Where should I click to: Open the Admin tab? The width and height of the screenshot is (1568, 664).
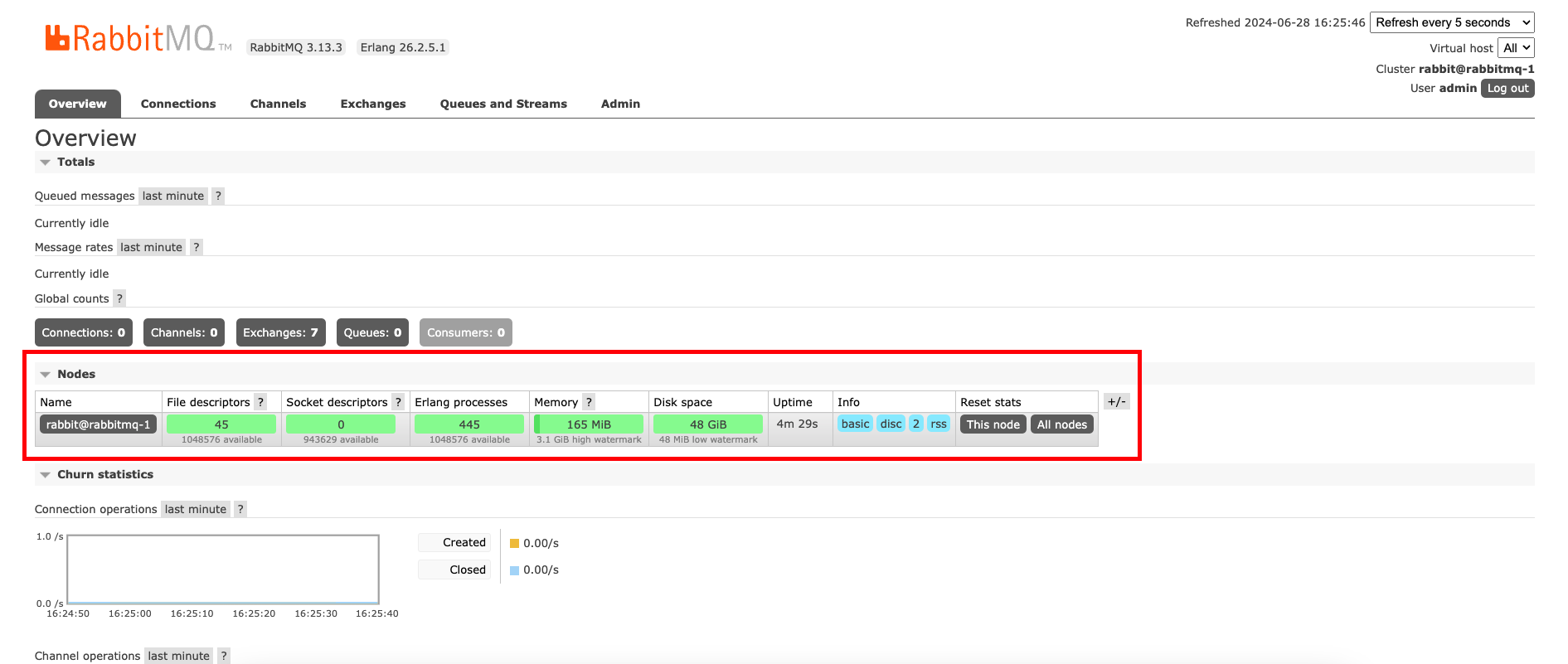(x=620, y=104)
